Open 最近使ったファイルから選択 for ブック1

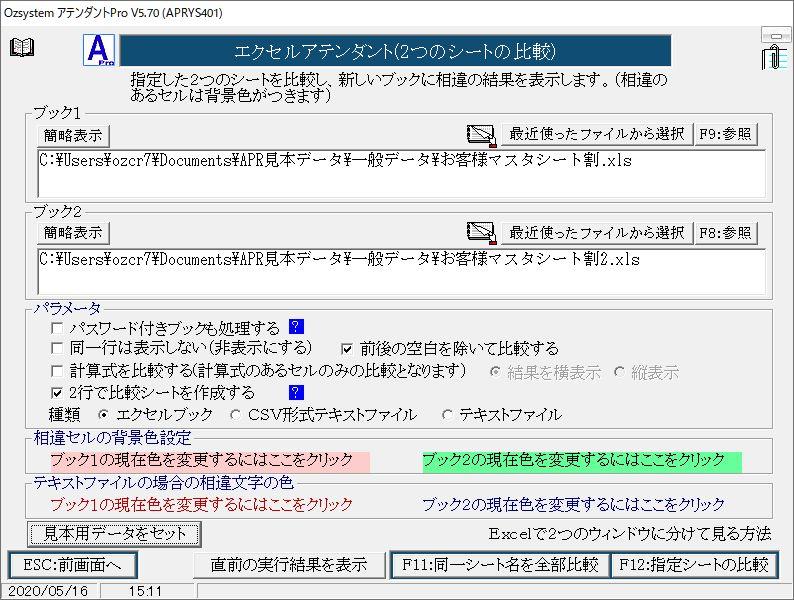tap(597, 134)
